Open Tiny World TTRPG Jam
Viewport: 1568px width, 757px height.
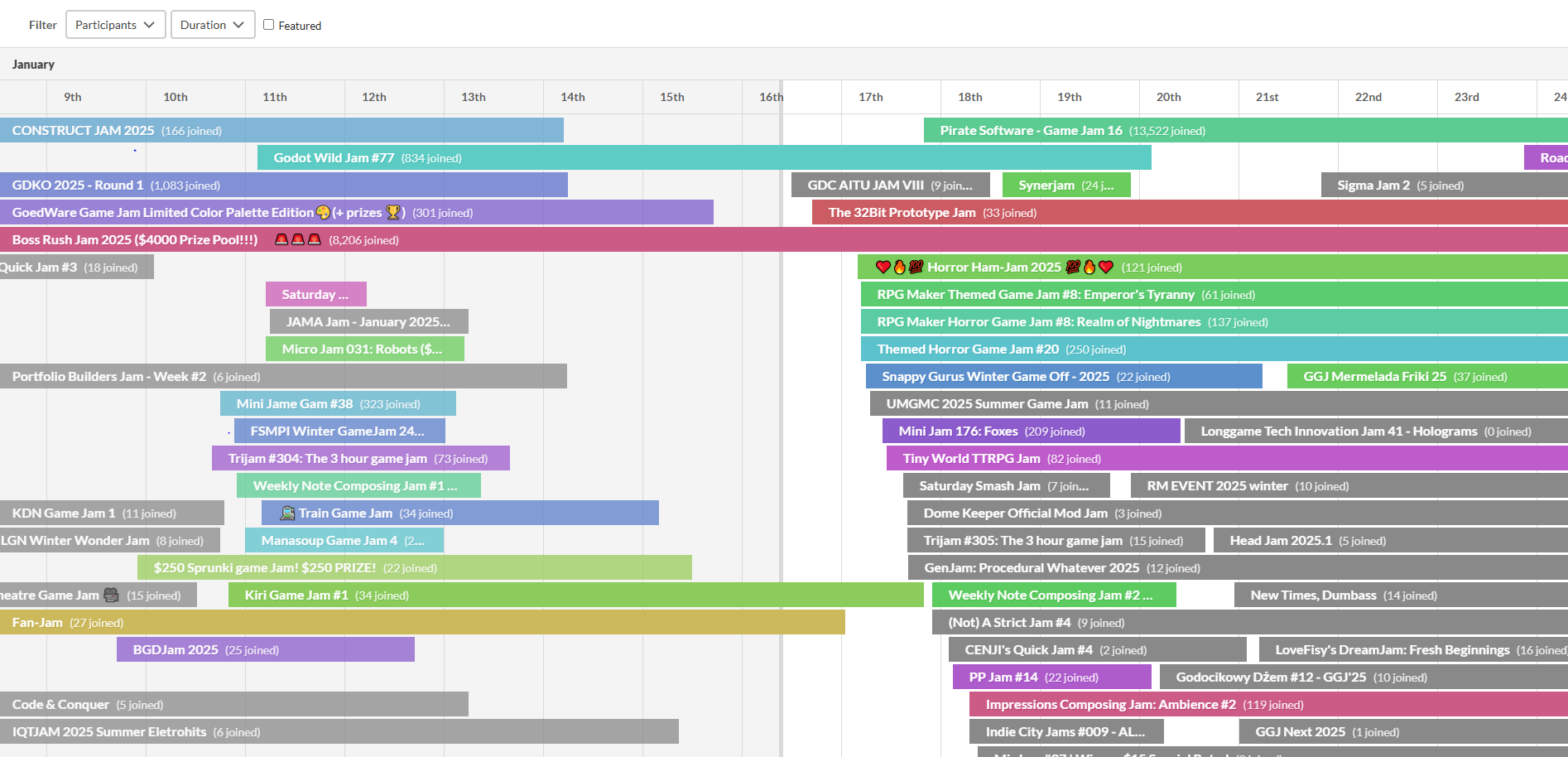pos(1227,459)
